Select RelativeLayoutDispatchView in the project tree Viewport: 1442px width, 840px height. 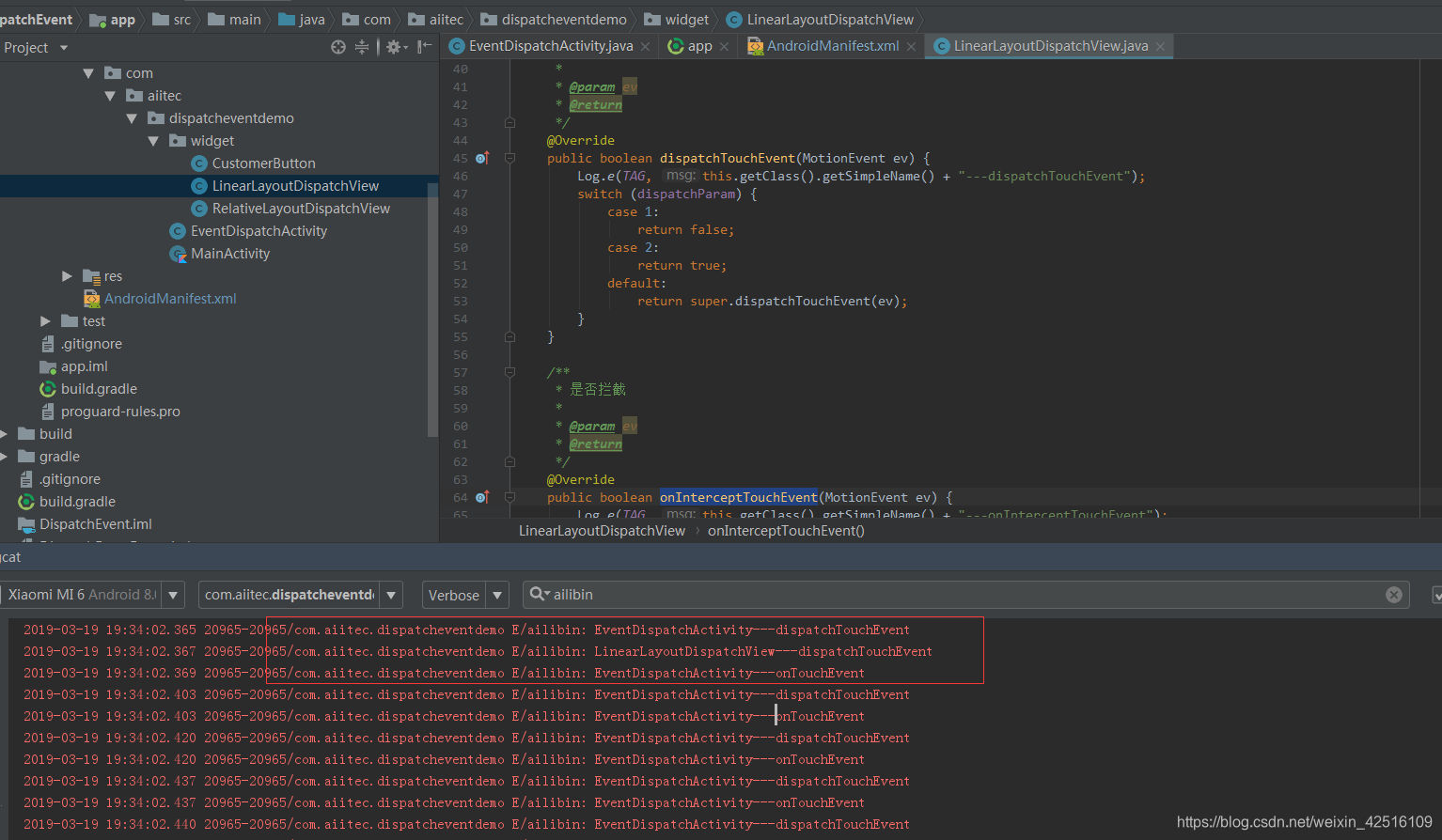click(x=301, y=208)
